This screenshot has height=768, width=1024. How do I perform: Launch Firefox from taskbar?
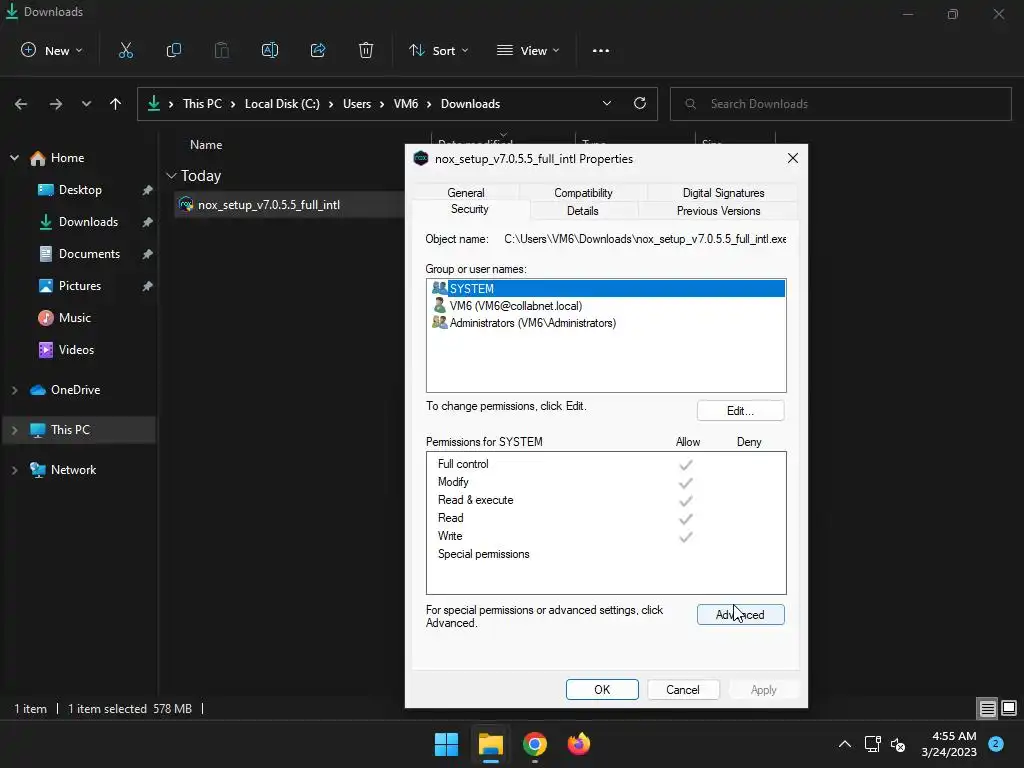click(x=579, y=744)
